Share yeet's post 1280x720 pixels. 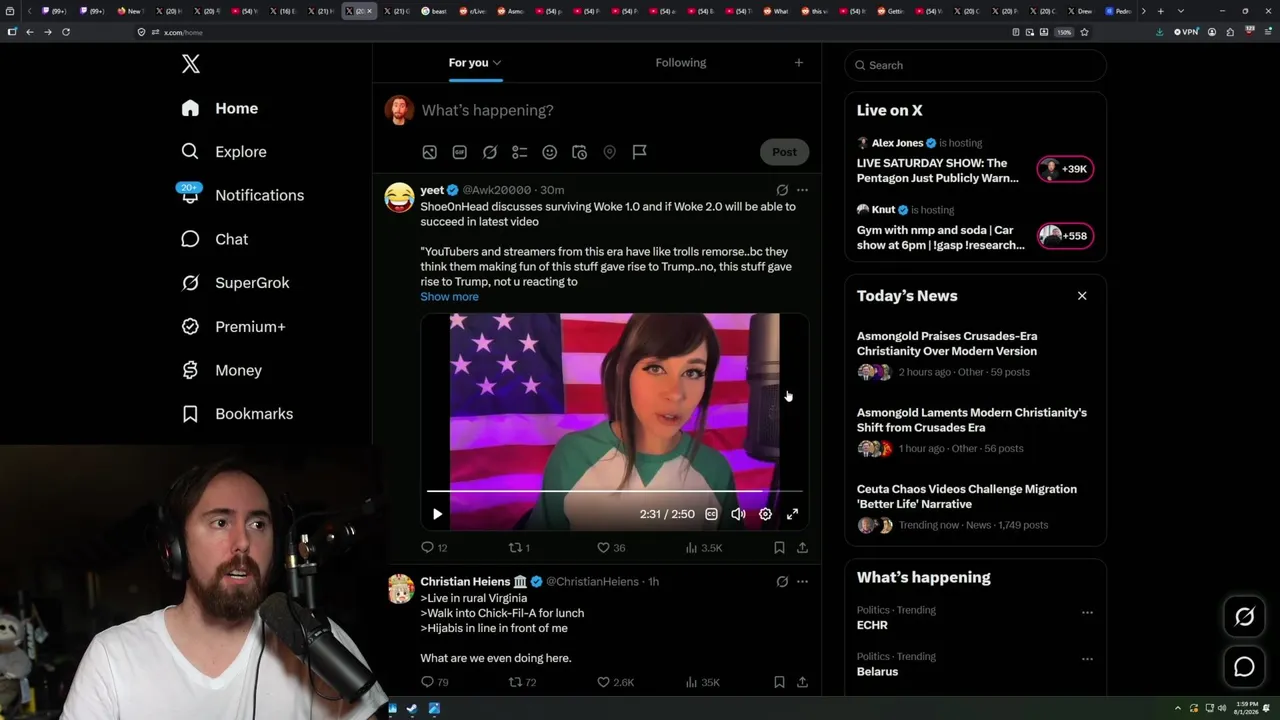click(x=802, y=548)
